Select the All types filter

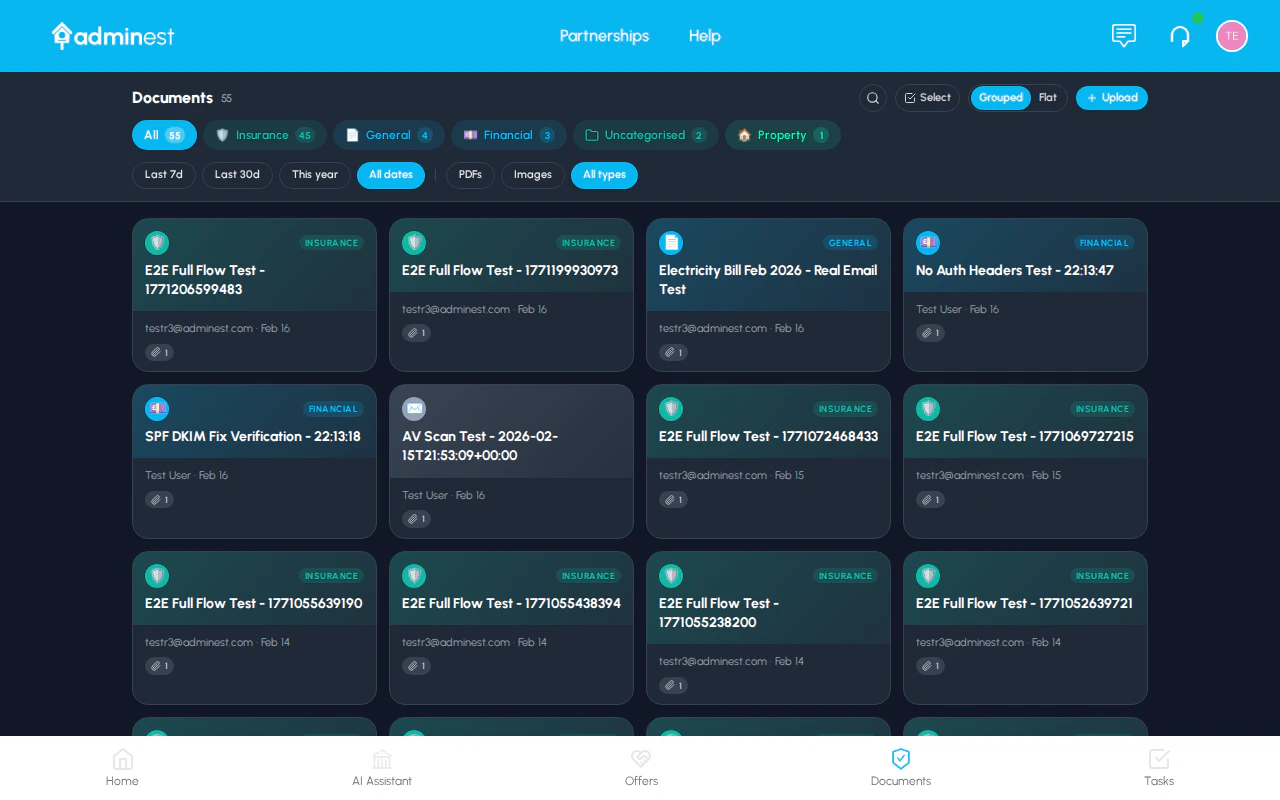point(604,175)
